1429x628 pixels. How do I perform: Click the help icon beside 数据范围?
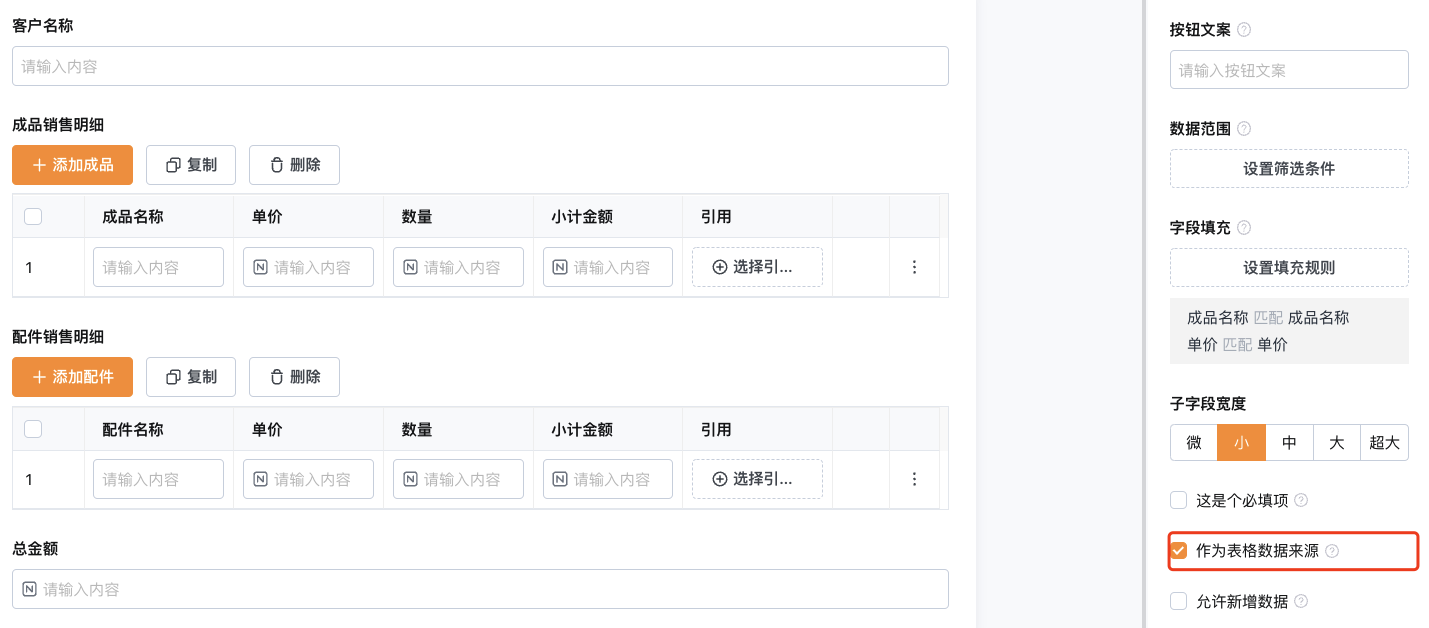point(1244,129)
